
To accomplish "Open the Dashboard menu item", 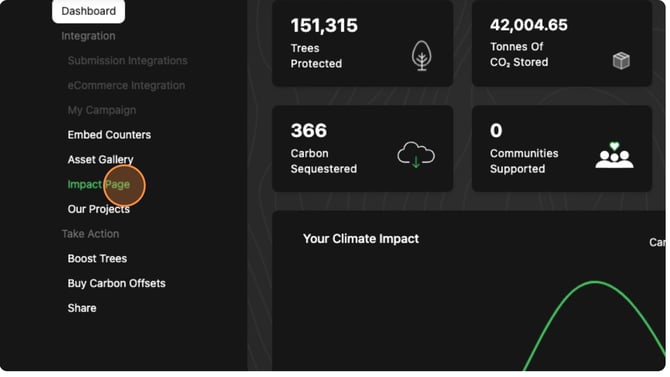I will point(88,11).
